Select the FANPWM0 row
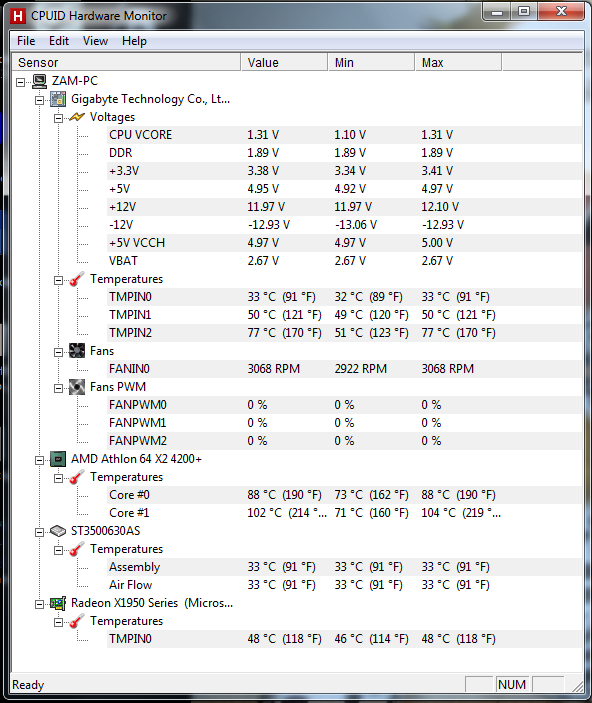 tap(344, 405)
